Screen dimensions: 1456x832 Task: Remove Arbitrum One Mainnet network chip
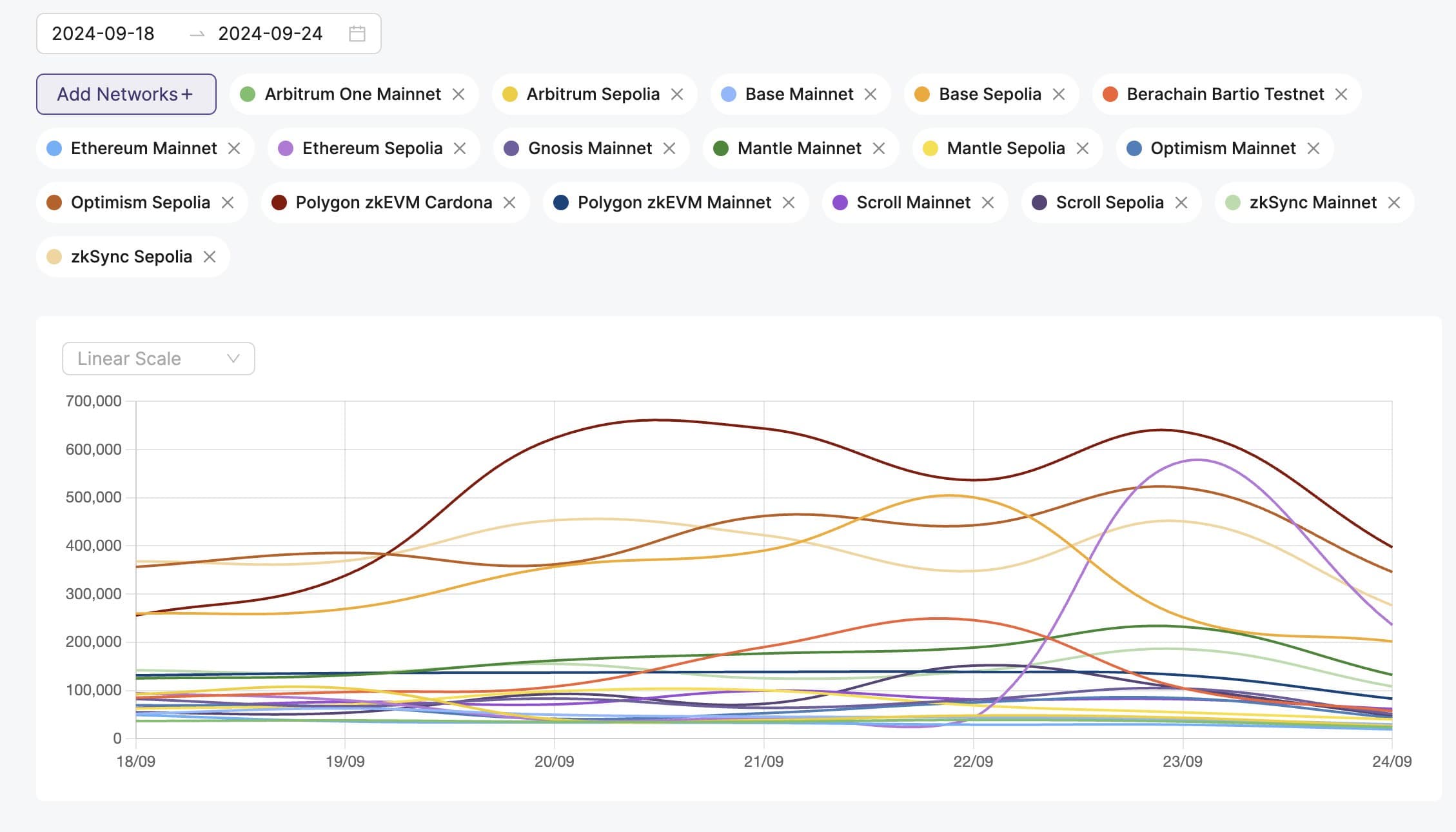pos(458,94)
